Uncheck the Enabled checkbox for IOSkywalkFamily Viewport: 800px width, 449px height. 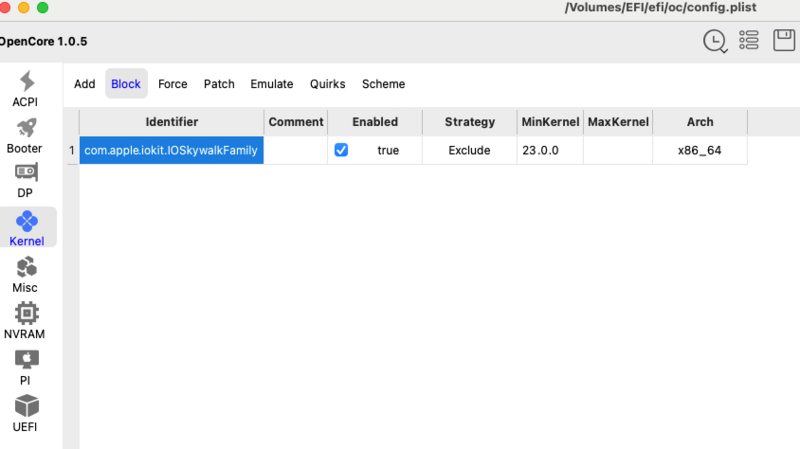341,150
